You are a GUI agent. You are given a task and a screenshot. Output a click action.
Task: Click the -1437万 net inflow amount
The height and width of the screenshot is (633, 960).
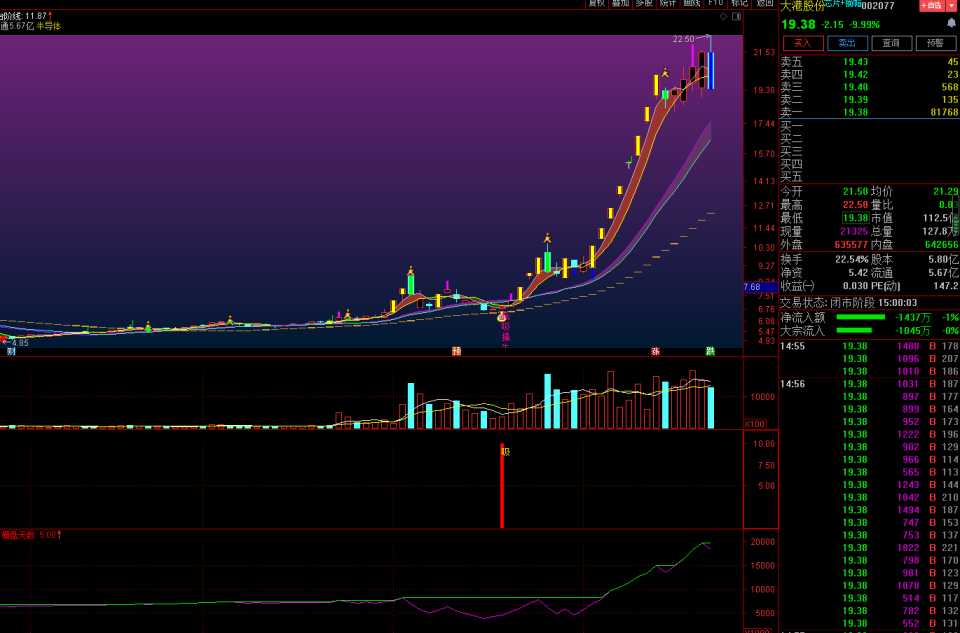coord(913,318)
